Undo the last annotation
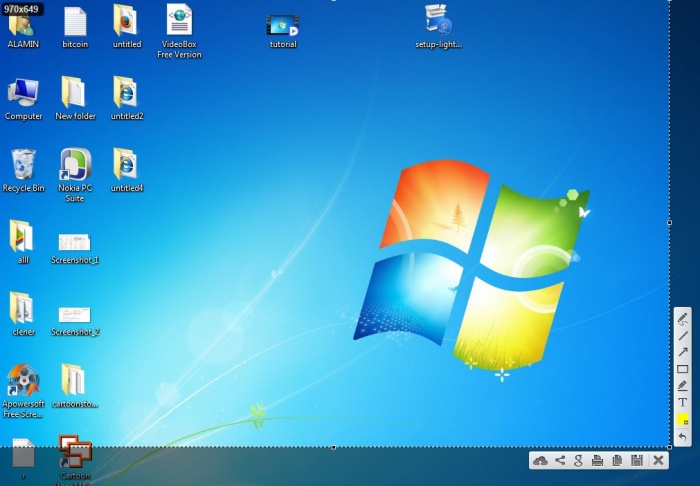700x486 pixels. pyautogui.click(x=682, y=436)
